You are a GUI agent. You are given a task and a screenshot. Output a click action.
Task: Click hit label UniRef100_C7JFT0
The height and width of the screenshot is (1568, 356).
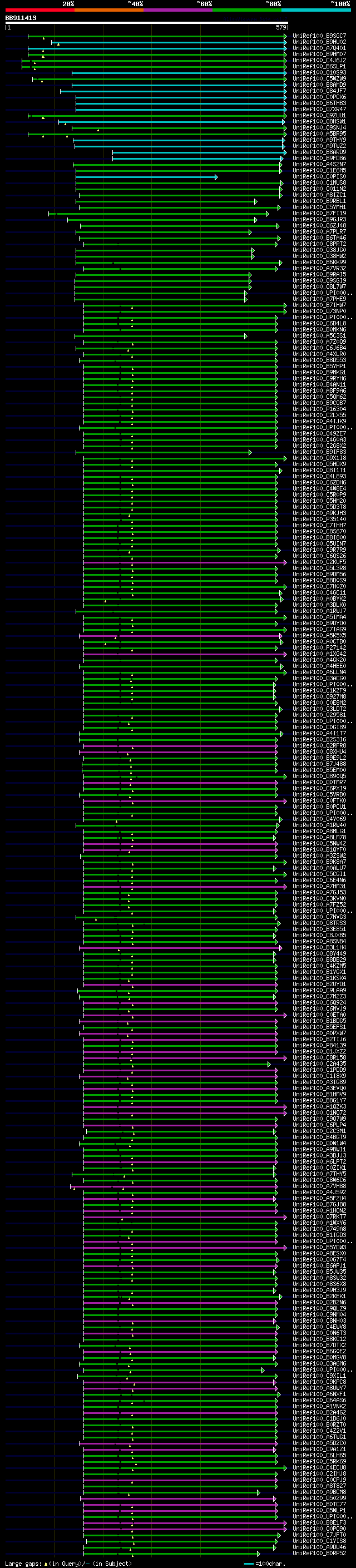click(x=319, y=1535)
